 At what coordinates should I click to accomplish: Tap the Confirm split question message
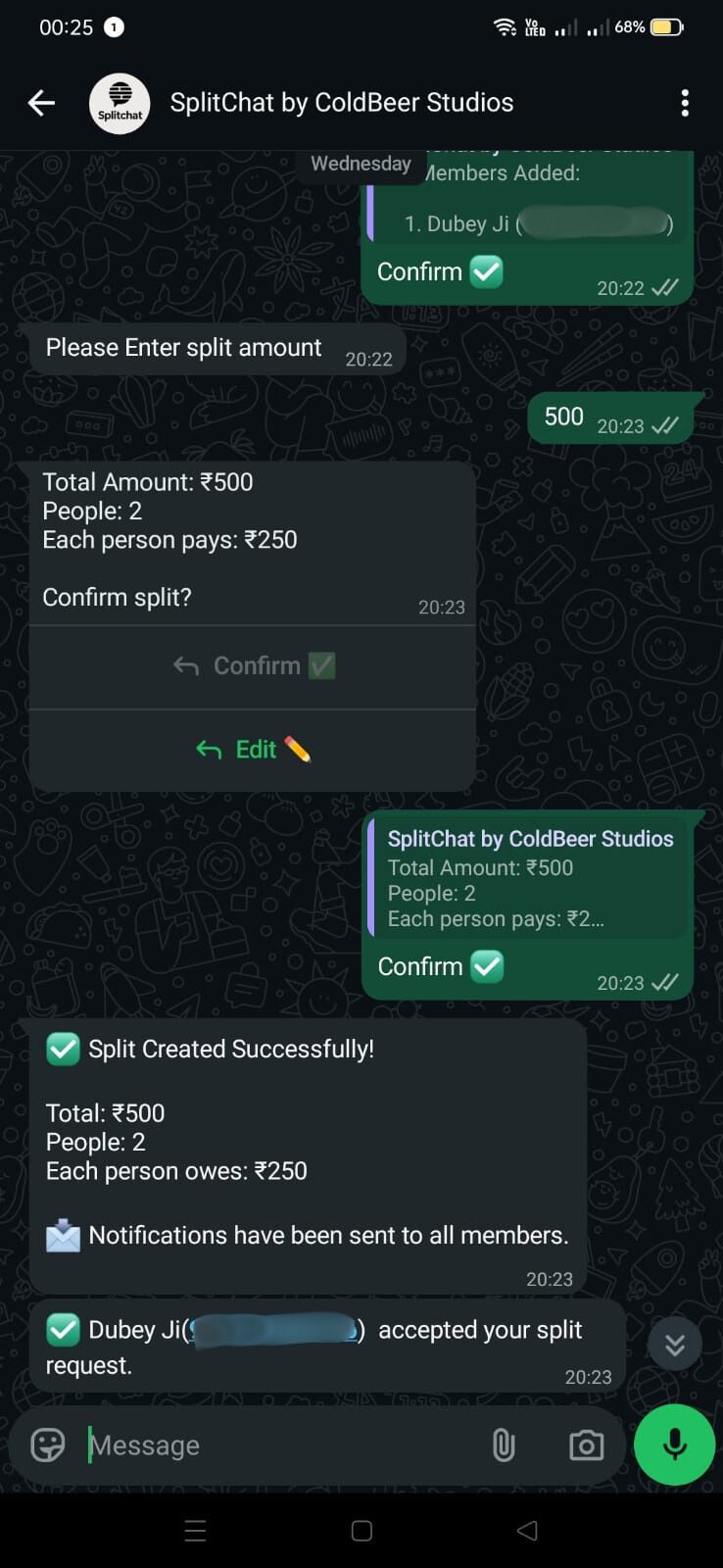pyautogui.click(x=117, y=597)
